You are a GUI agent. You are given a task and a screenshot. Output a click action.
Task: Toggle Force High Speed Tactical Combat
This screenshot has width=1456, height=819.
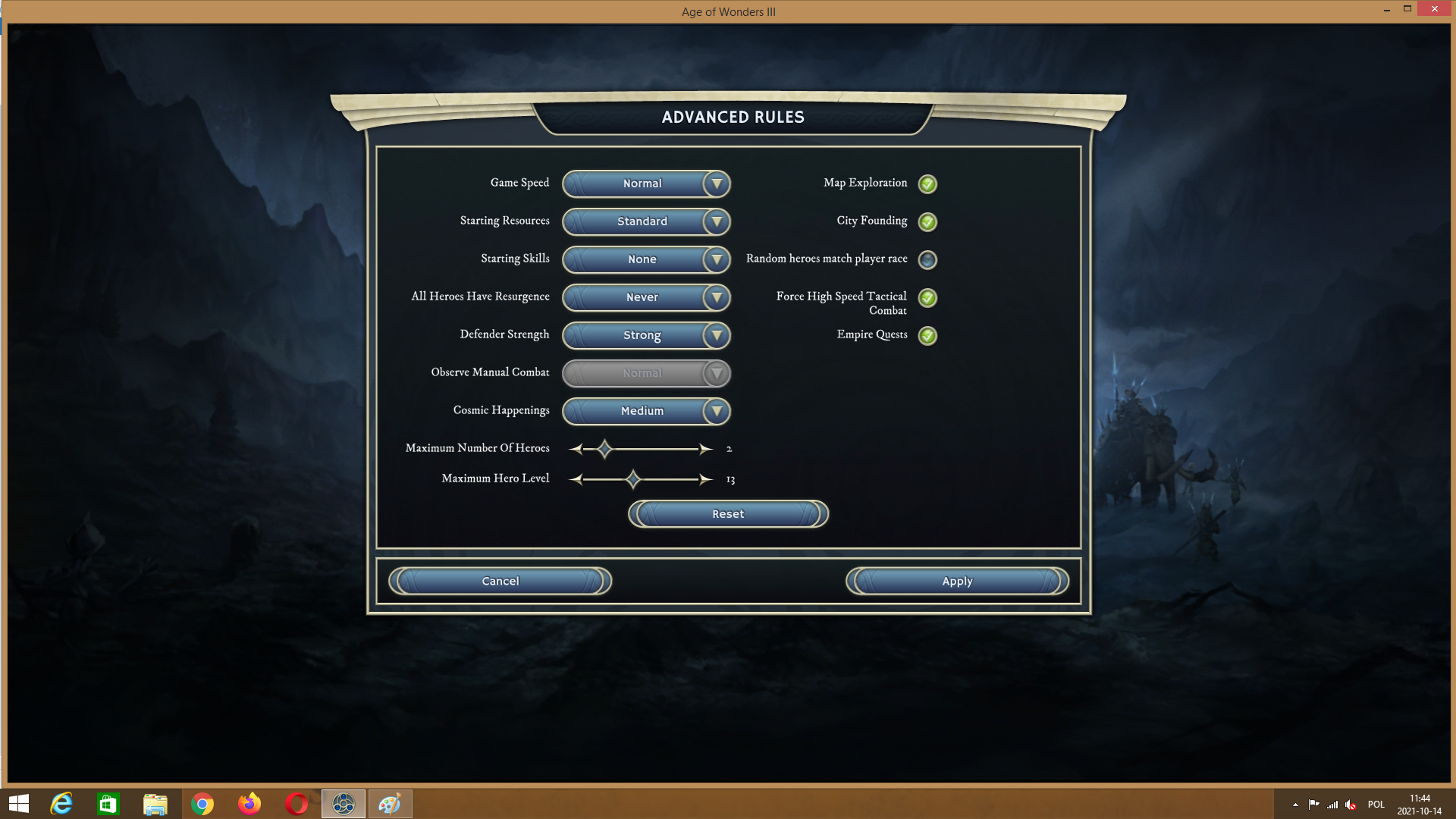click(927, 297)
